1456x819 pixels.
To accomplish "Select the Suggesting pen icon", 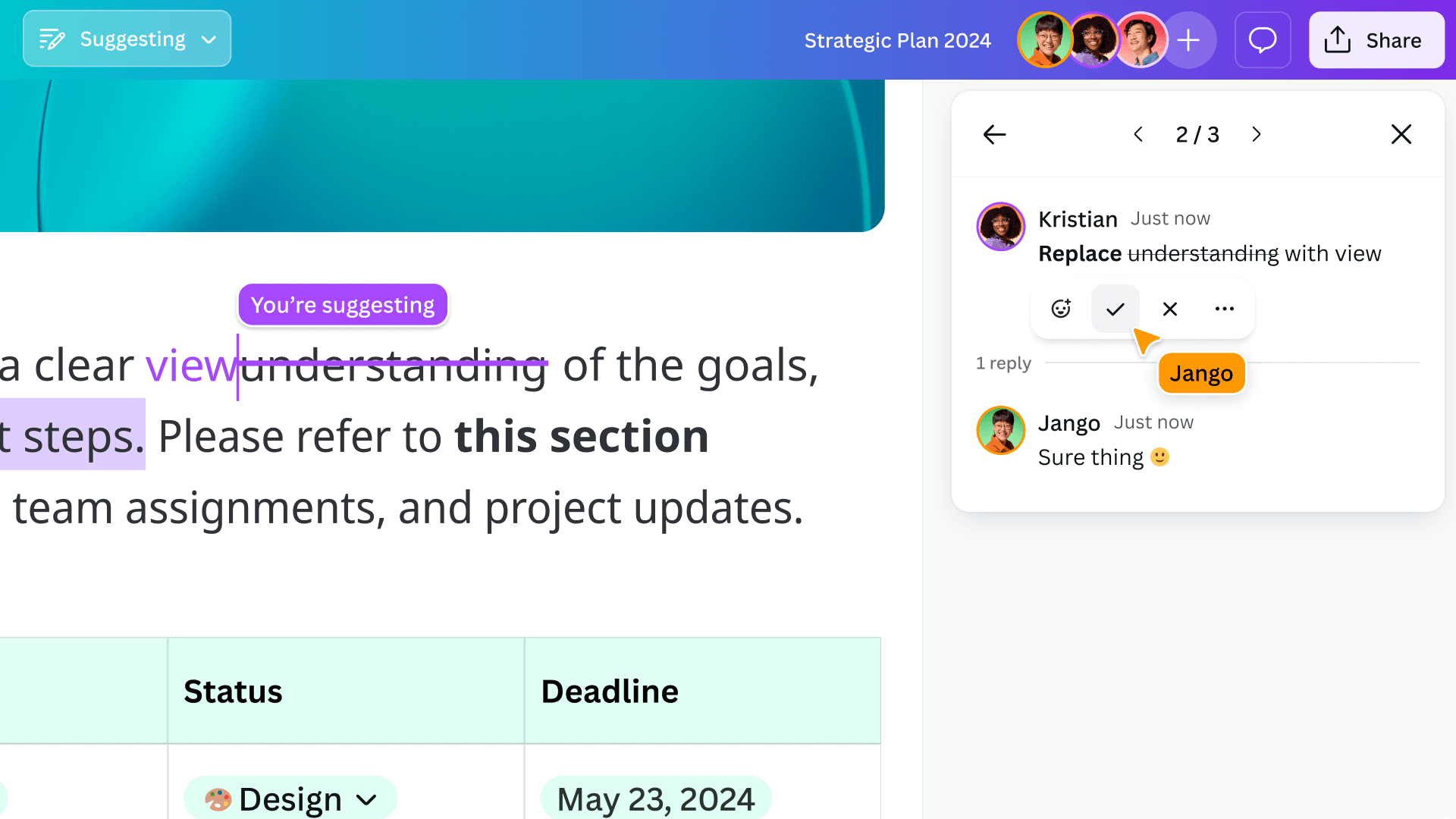I will (x=52, y=38).
